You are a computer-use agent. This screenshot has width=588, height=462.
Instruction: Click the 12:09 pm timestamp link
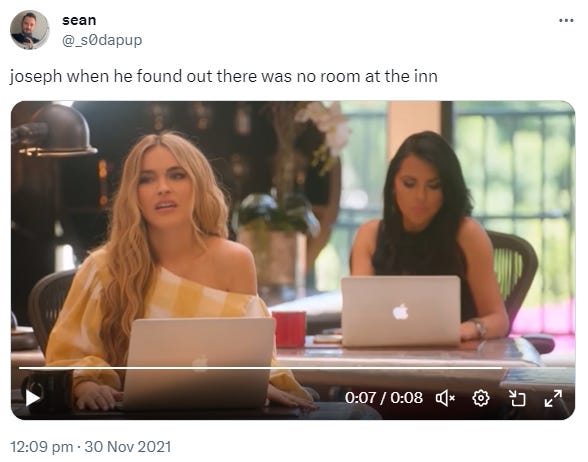[x=42, y=447]
